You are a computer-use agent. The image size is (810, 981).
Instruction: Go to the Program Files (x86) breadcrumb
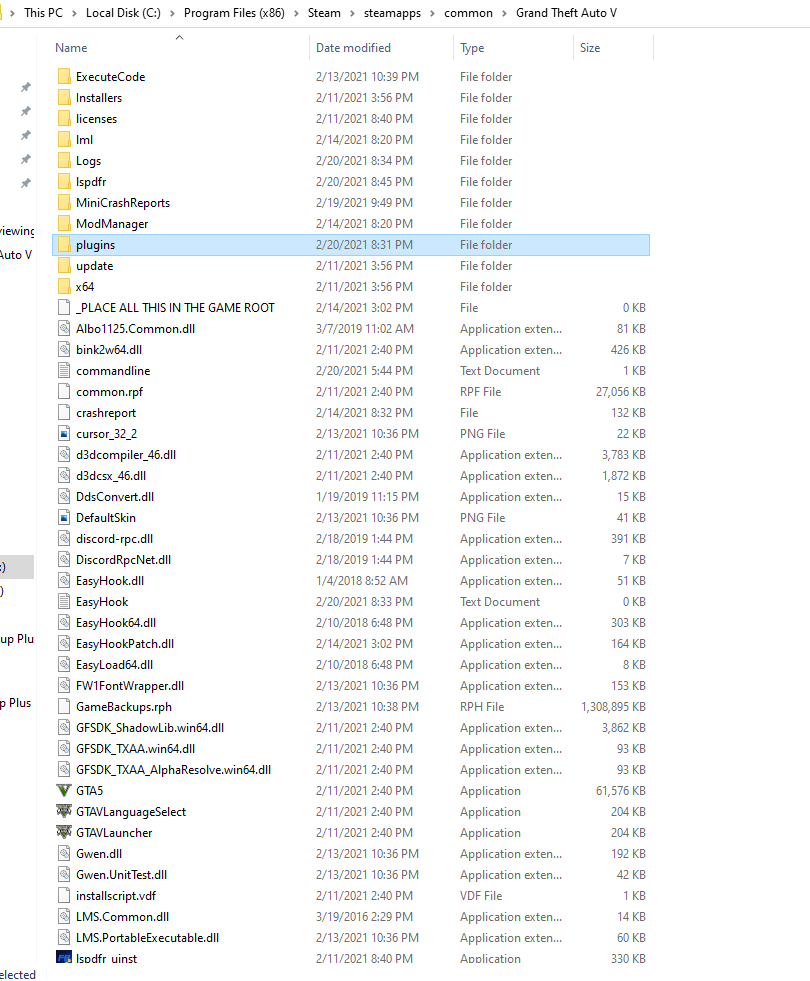coord(234,13)
